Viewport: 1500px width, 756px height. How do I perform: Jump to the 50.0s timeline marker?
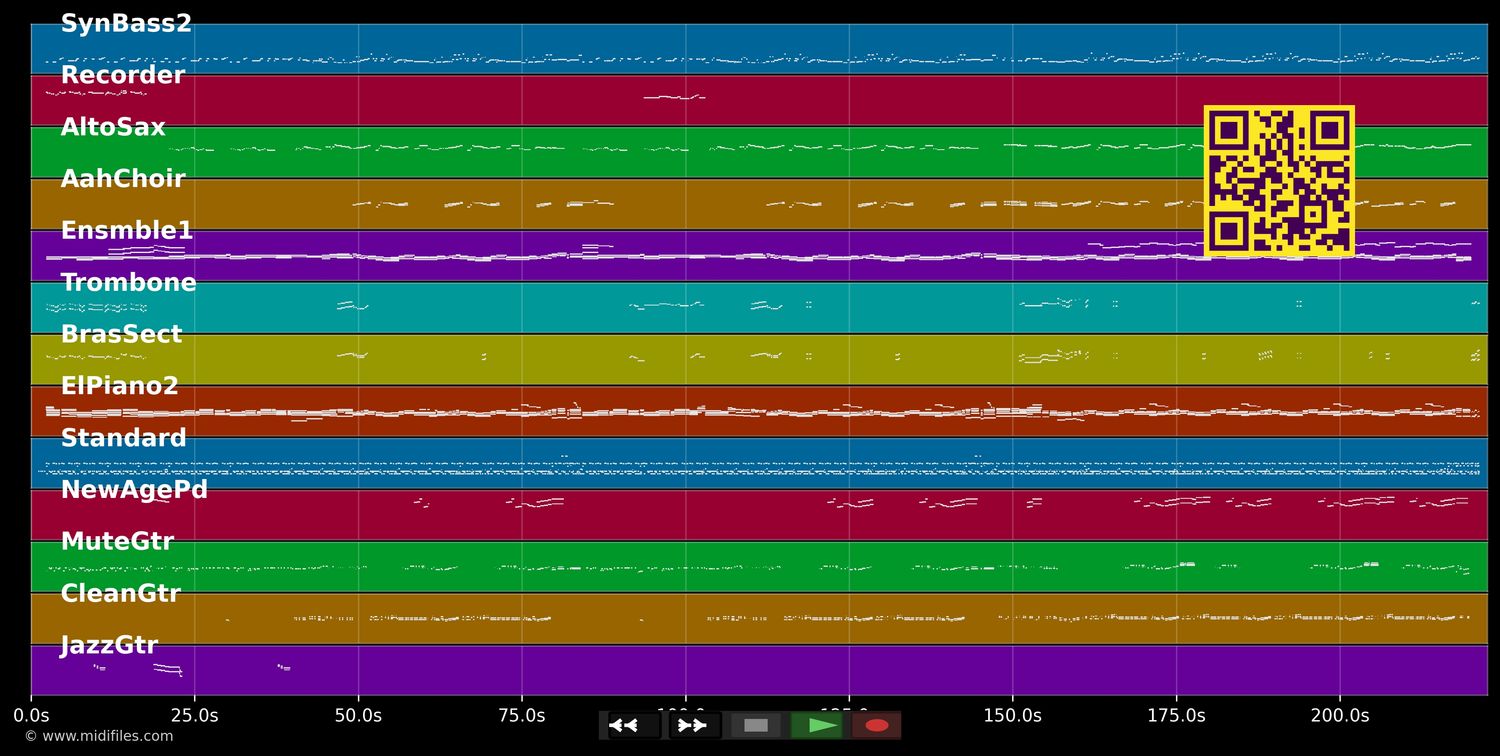click(x=358, y=715)
